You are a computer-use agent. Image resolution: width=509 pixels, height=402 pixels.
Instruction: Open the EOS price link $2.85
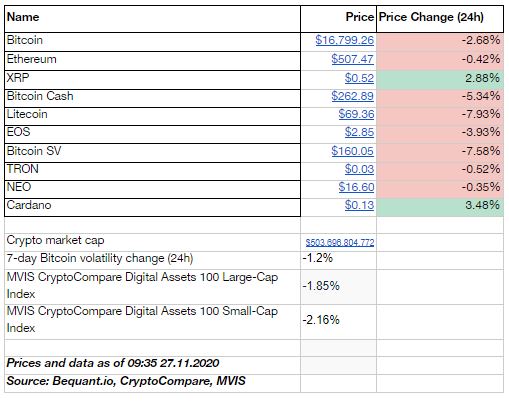[359, 132]
